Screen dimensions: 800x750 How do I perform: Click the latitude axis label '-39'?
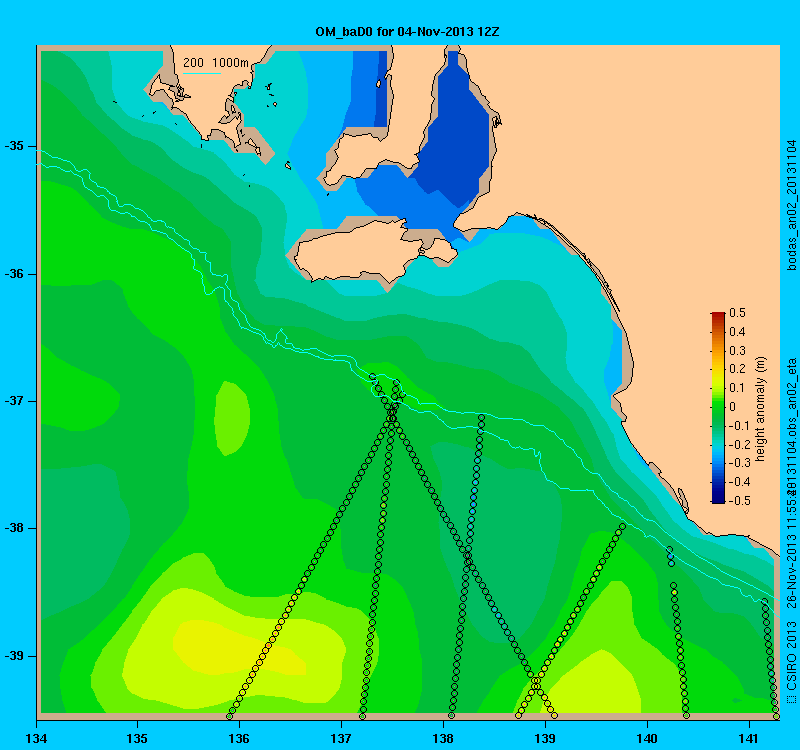pos(14,656)
